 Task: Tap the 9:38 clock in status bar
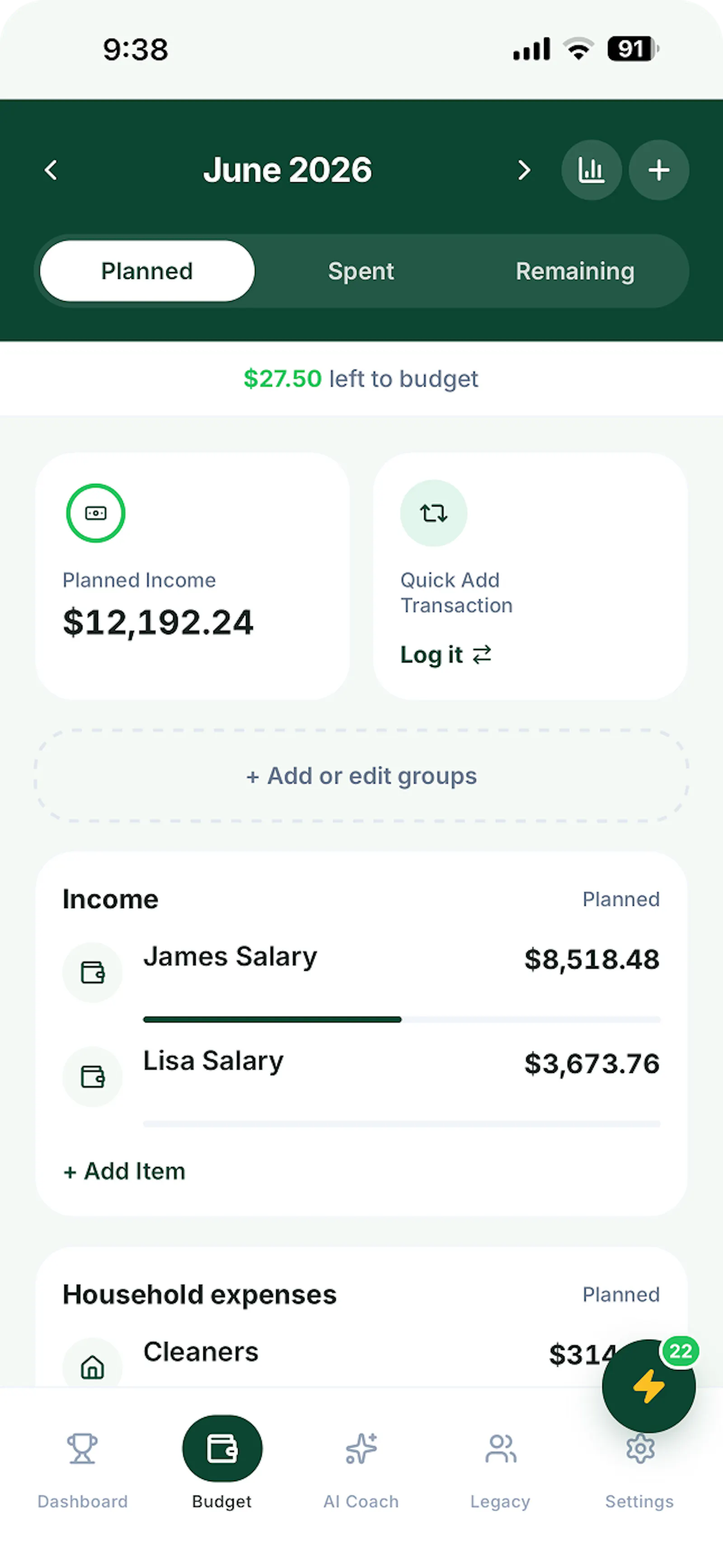pos(135,49)
